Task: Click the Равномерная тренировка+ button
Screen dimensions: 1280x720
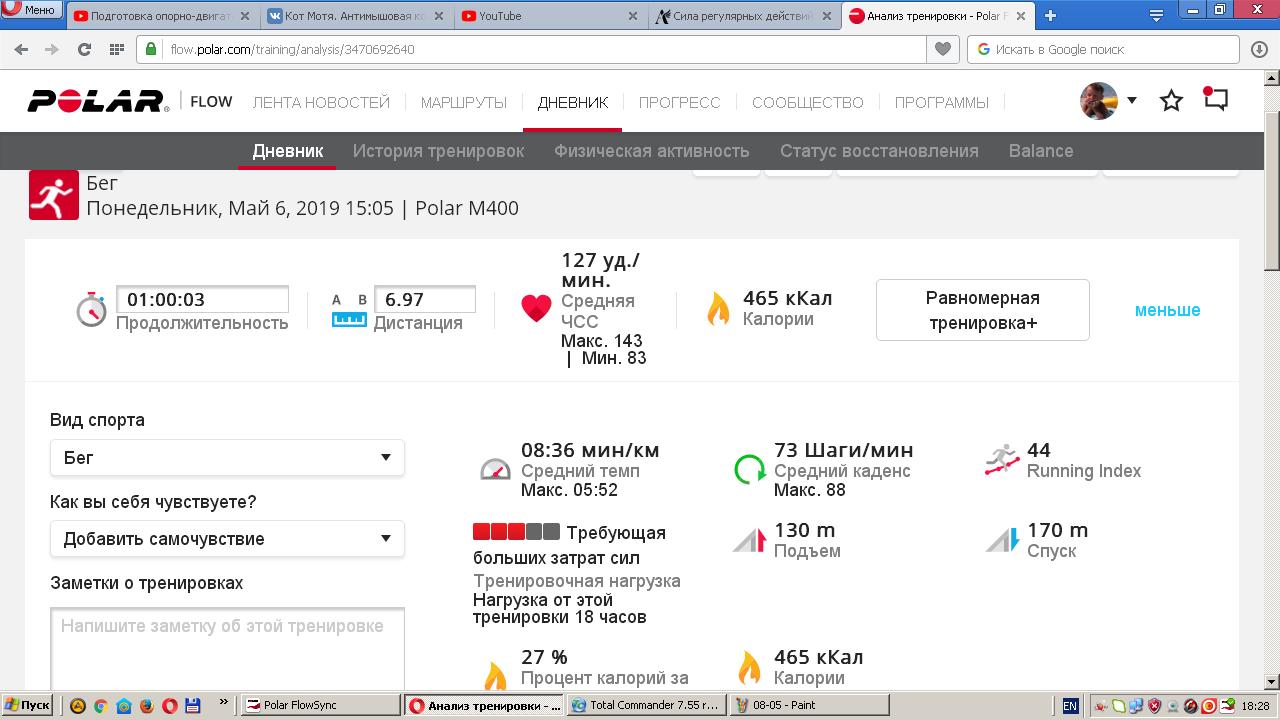Action: pos(982,310)
